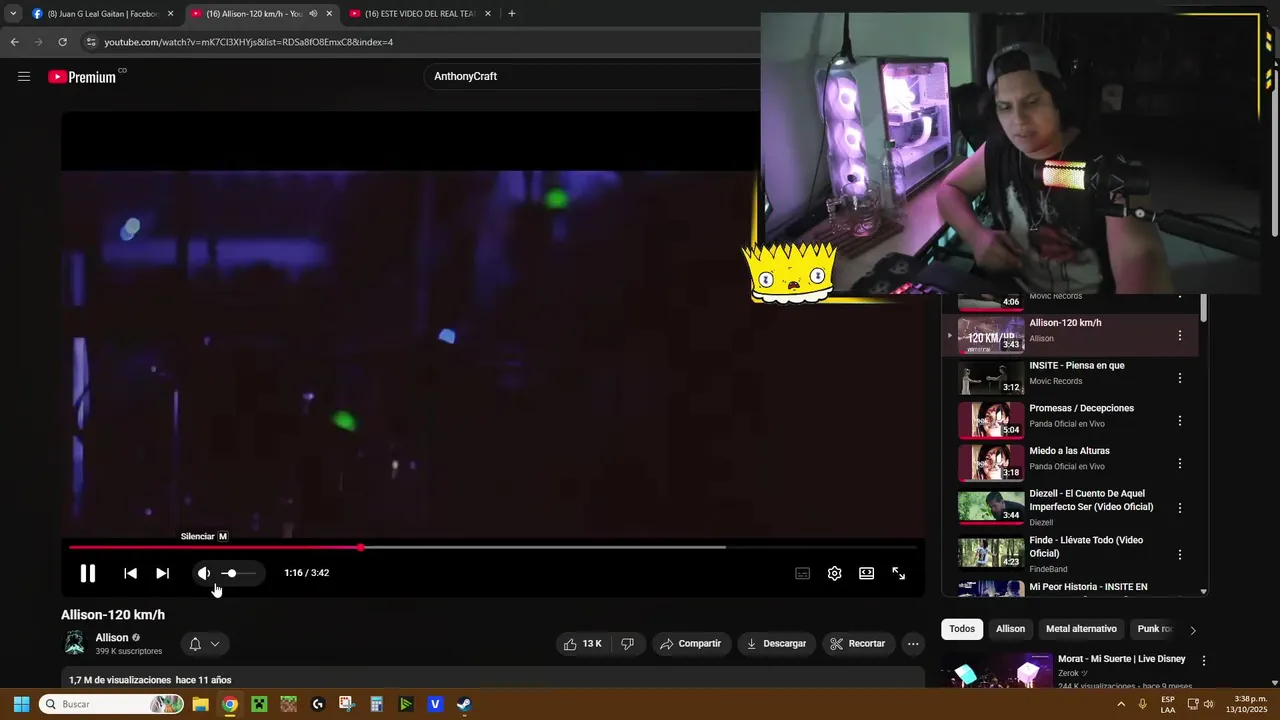The image size is (1280, 720).
Task: Click the Allison-120 km/h playlist thumbnail
Action: pyautogui.click(x=991, y=335)
